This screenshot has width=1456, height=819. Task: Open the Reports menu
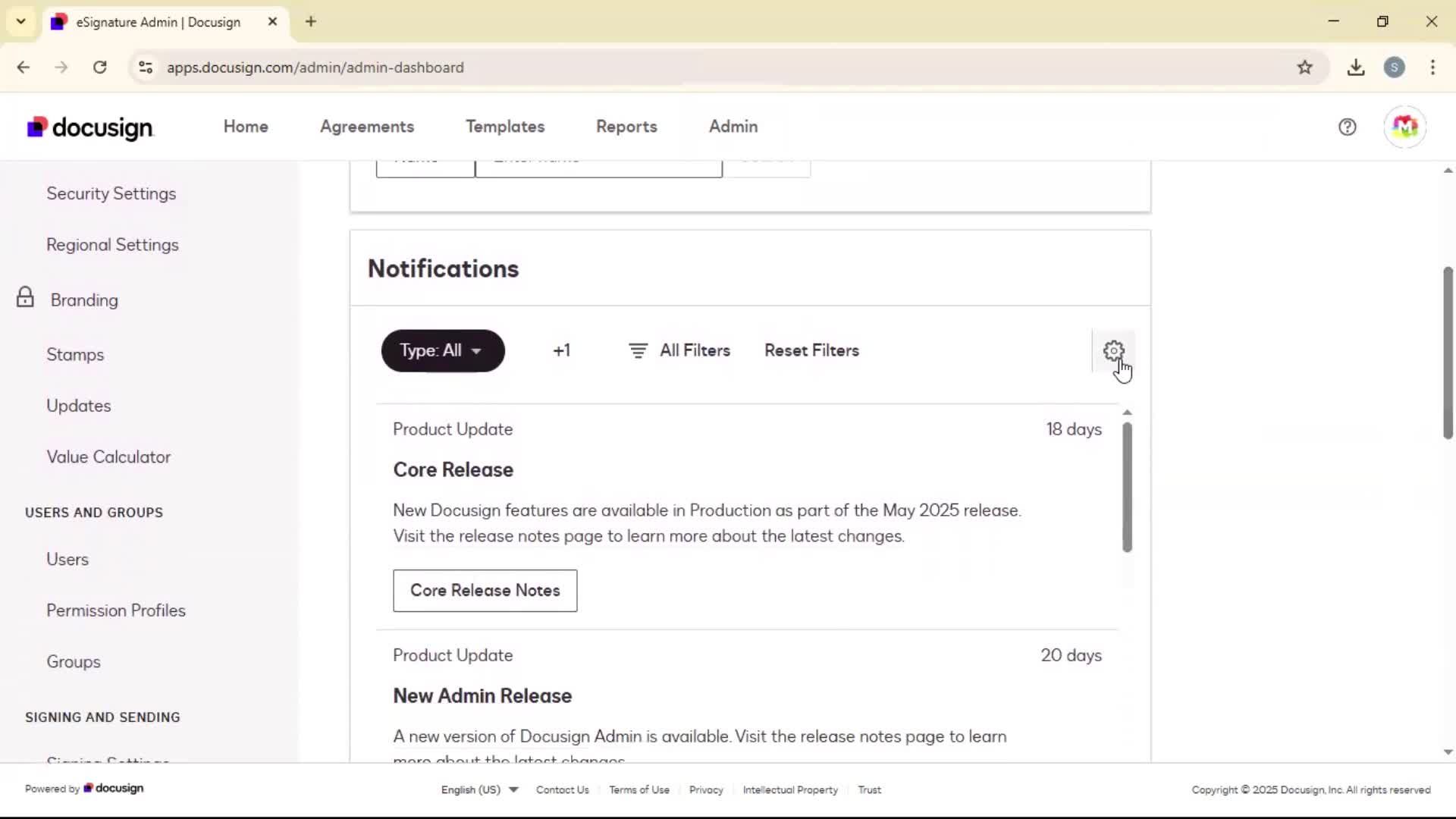point(626,127)
